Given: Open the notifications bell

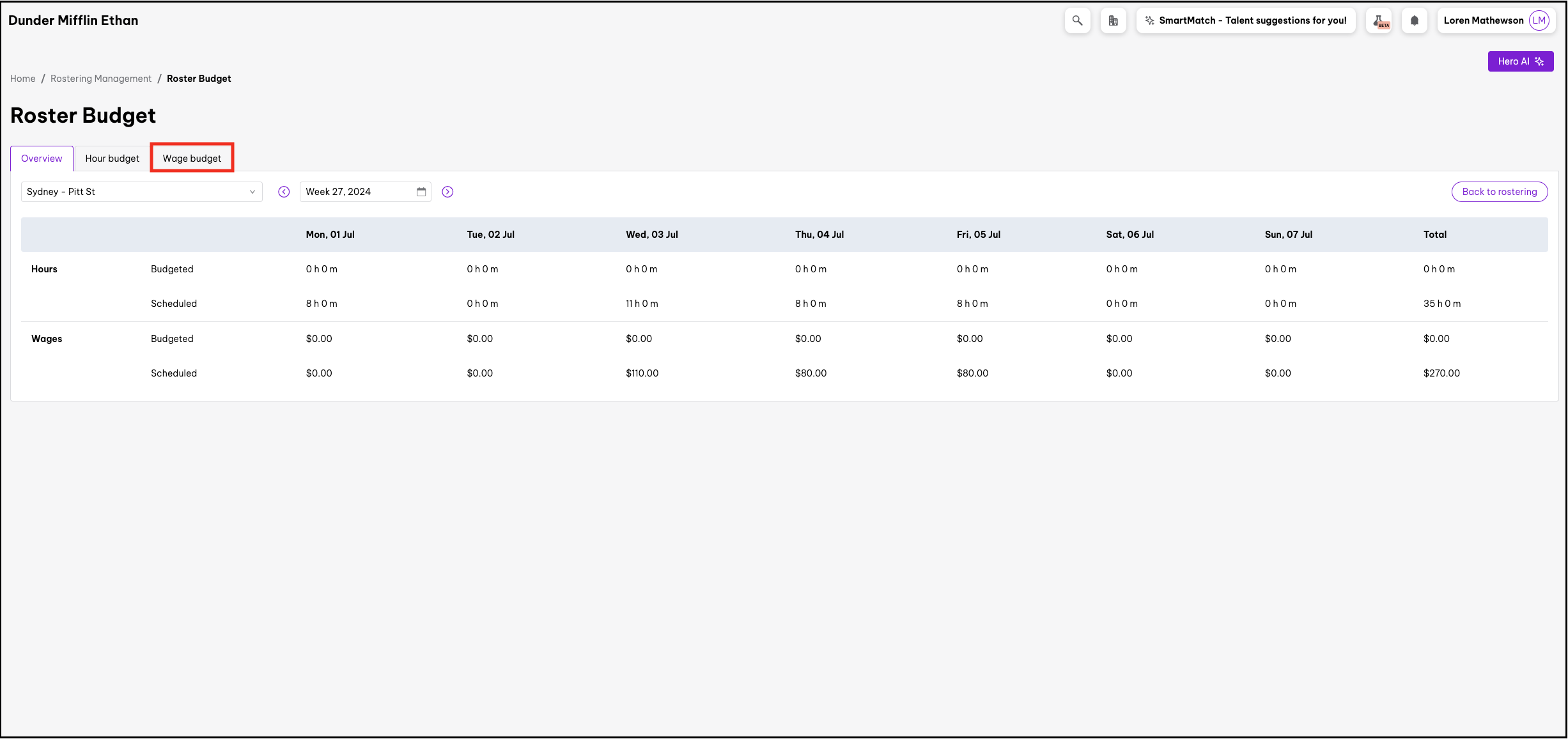Looking at the screenshot, I should point(1414,20).
